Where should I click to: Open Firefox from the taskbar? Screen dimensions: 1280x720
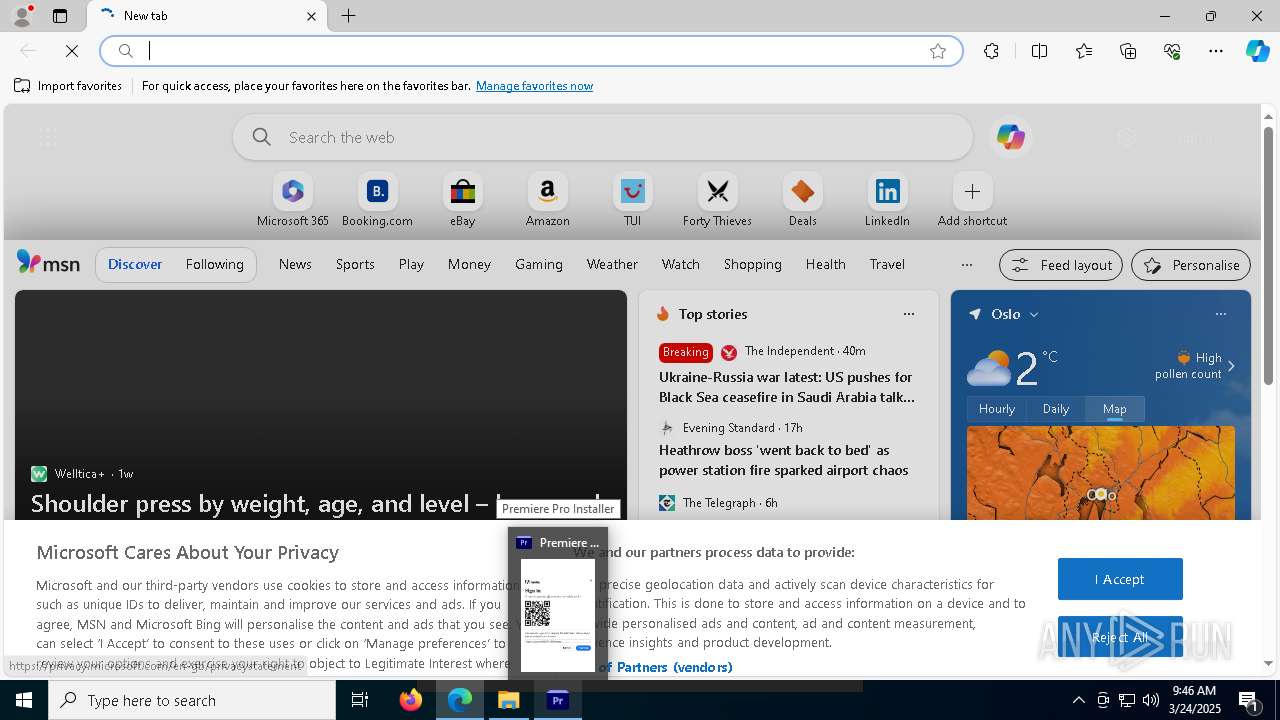point(411,700)
